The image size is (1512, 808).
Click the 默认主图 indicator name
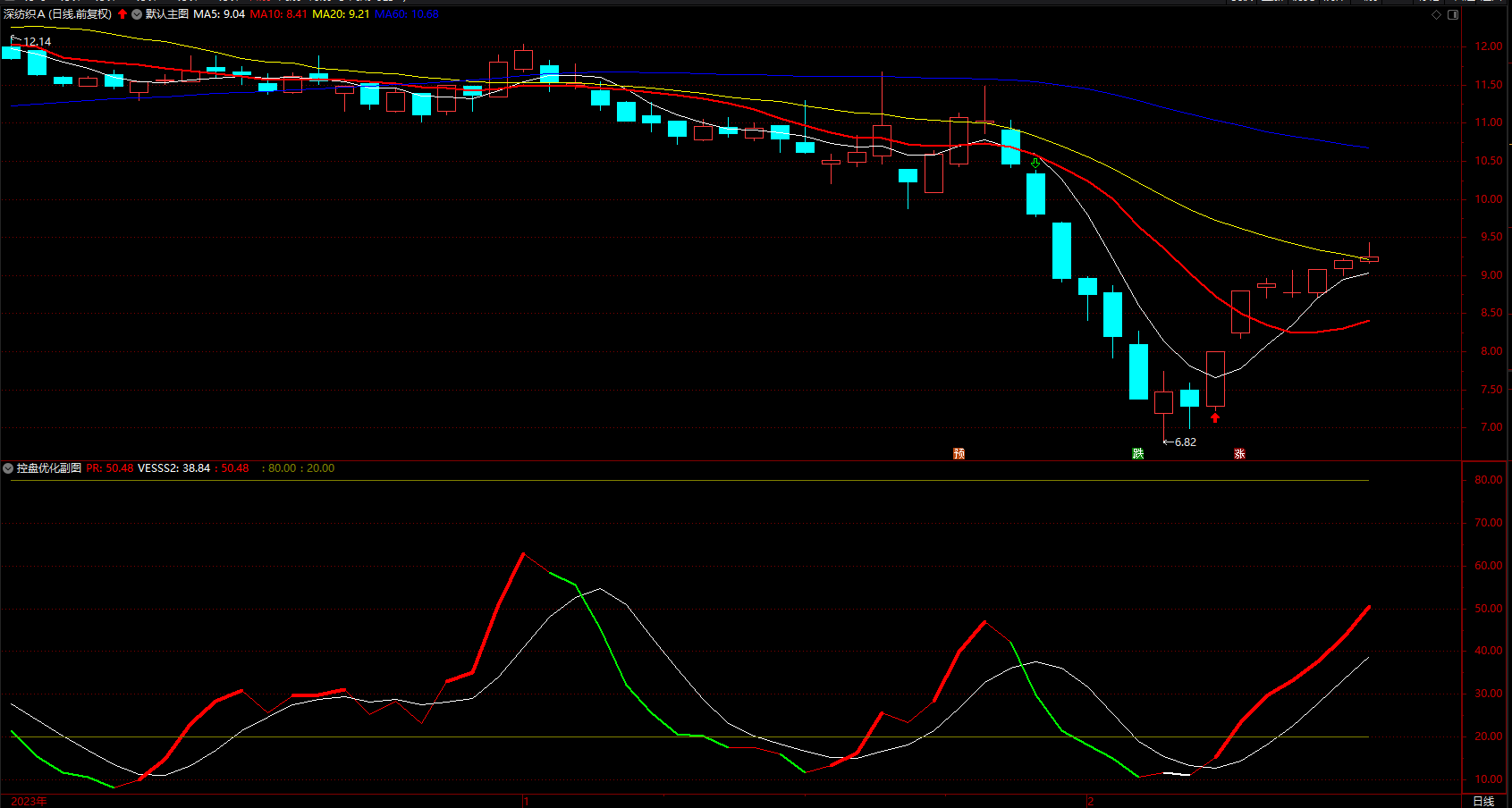167,14
